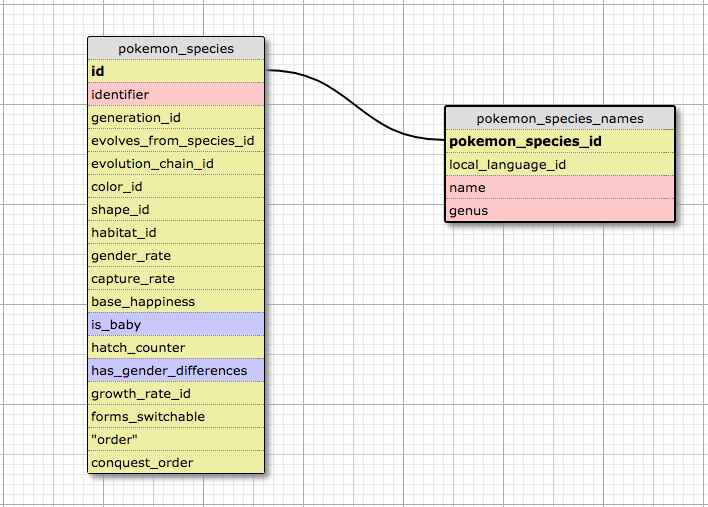This screenshot has height=507, width=708.
Task: Click the genus row
Action: pyautogui.click(x=560, y=210)
